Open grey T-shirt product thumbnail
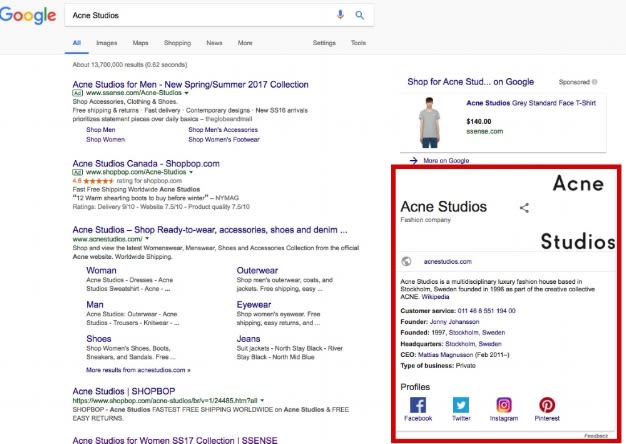Viewport: 626px width, 444px height. [x=430, y=122]
